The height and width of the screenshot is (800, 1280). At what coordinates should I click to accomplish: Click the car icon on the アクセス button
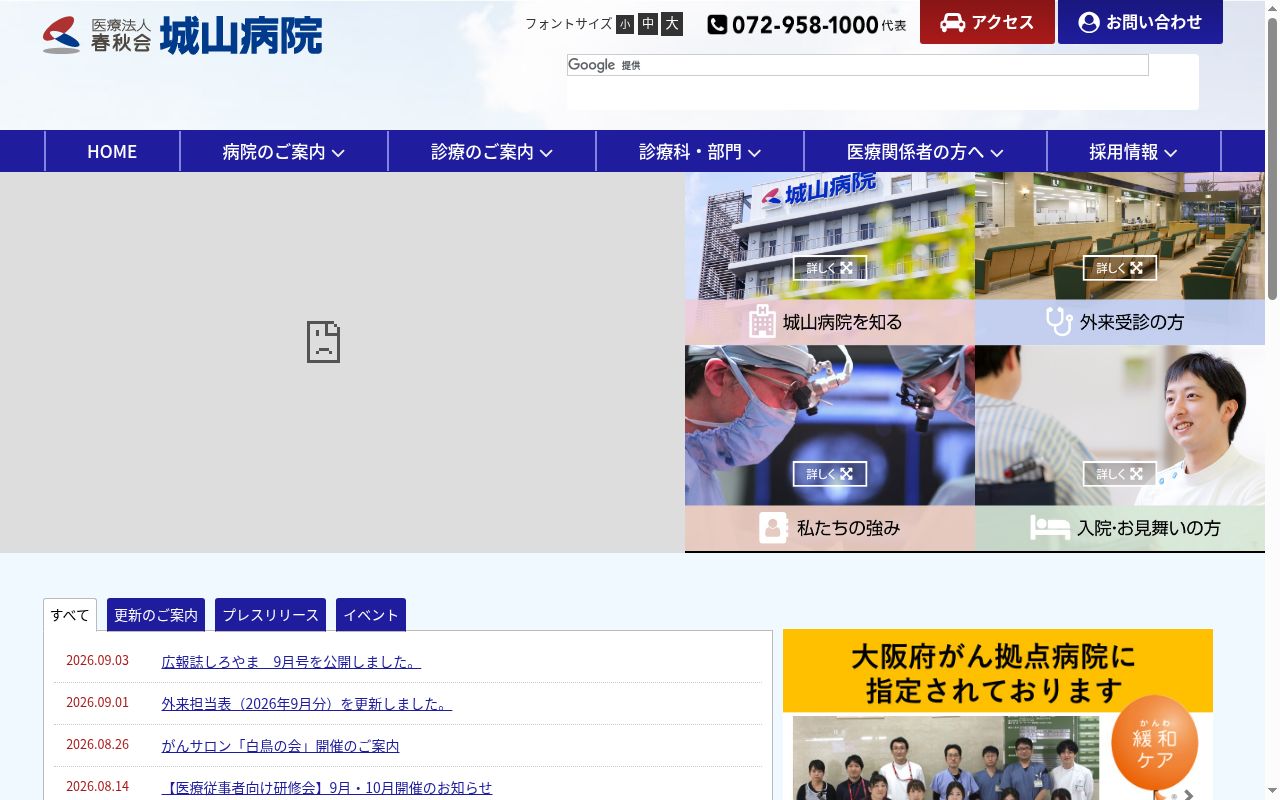(952, 22)
